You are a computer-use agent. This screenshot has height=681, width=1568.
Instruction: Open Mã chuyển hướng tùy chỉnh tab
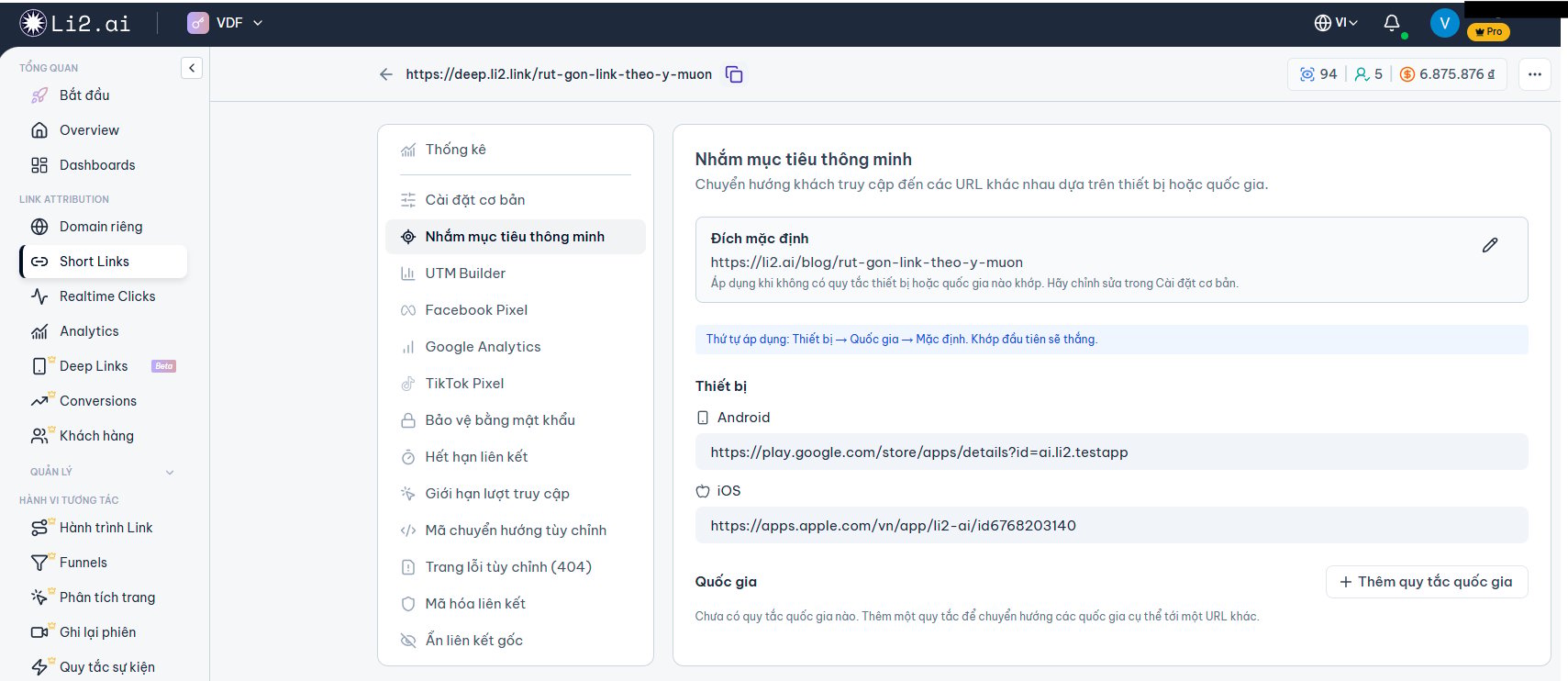[x=516, y=530]
